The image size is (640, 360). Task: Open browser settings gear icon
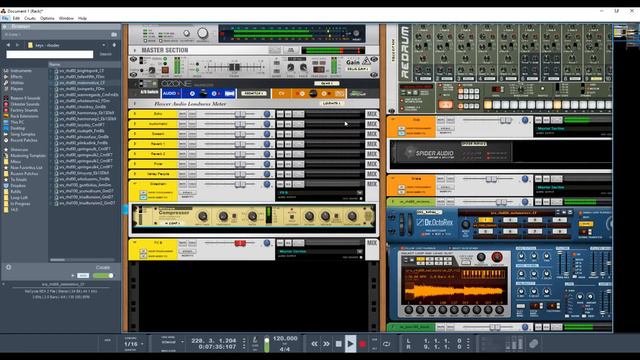coord(9,267)
